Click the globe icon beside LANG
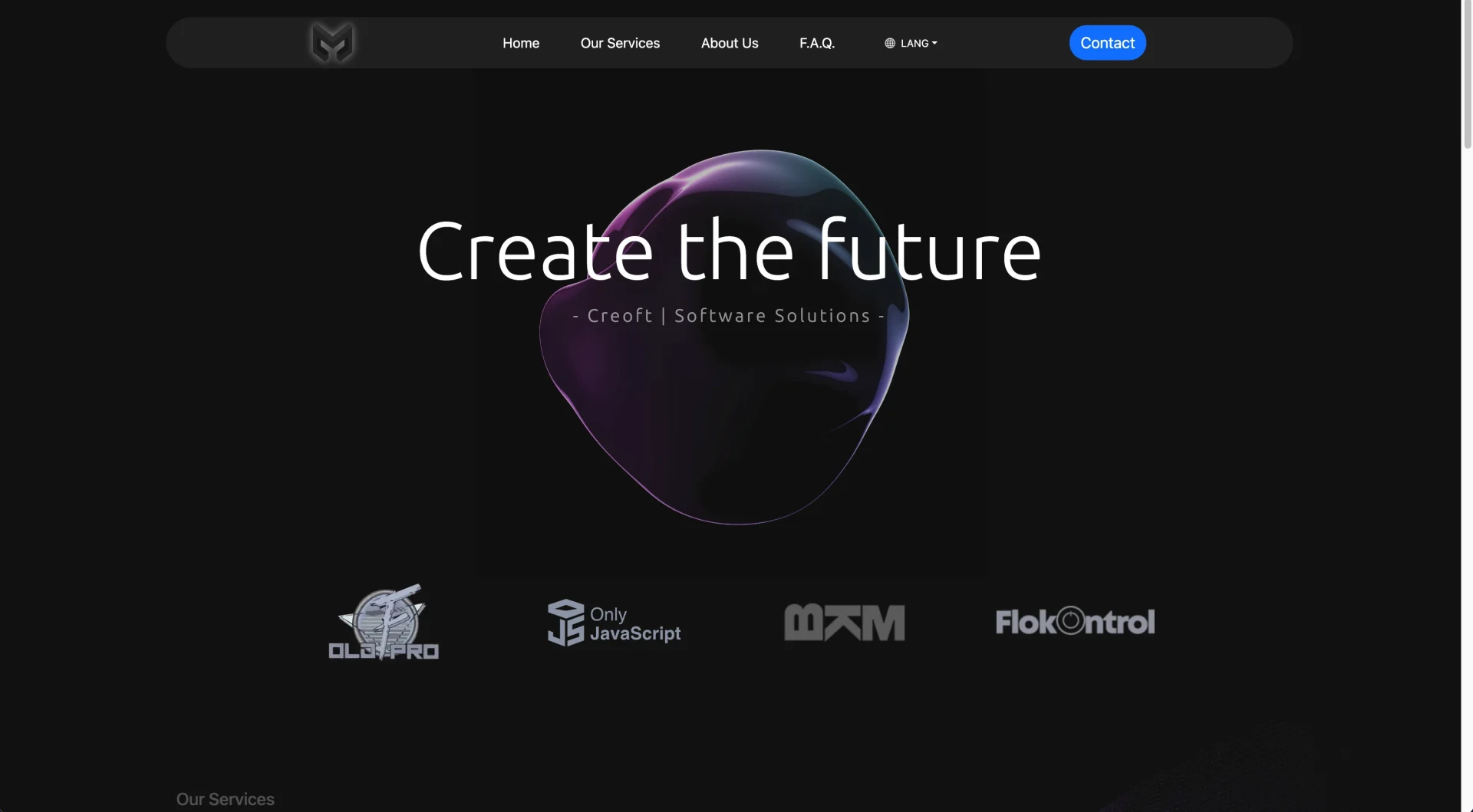This screenshot has height=812, width=1473. [x=890, y=44]
